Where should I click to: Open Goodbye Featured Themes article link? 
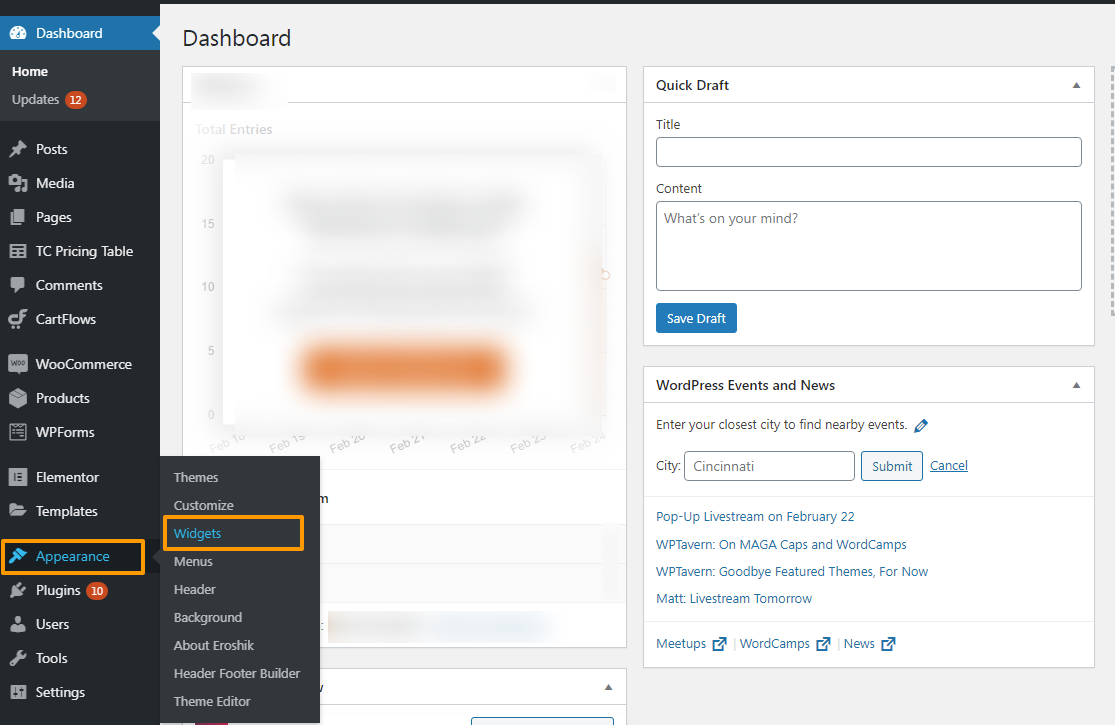[x=791, y=571]
